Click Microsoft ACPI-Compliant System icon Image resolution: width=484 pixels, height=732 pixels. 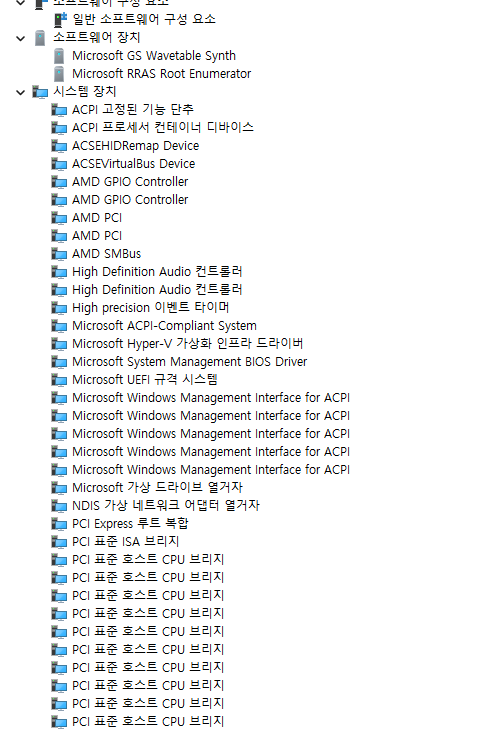pos(59,326)
